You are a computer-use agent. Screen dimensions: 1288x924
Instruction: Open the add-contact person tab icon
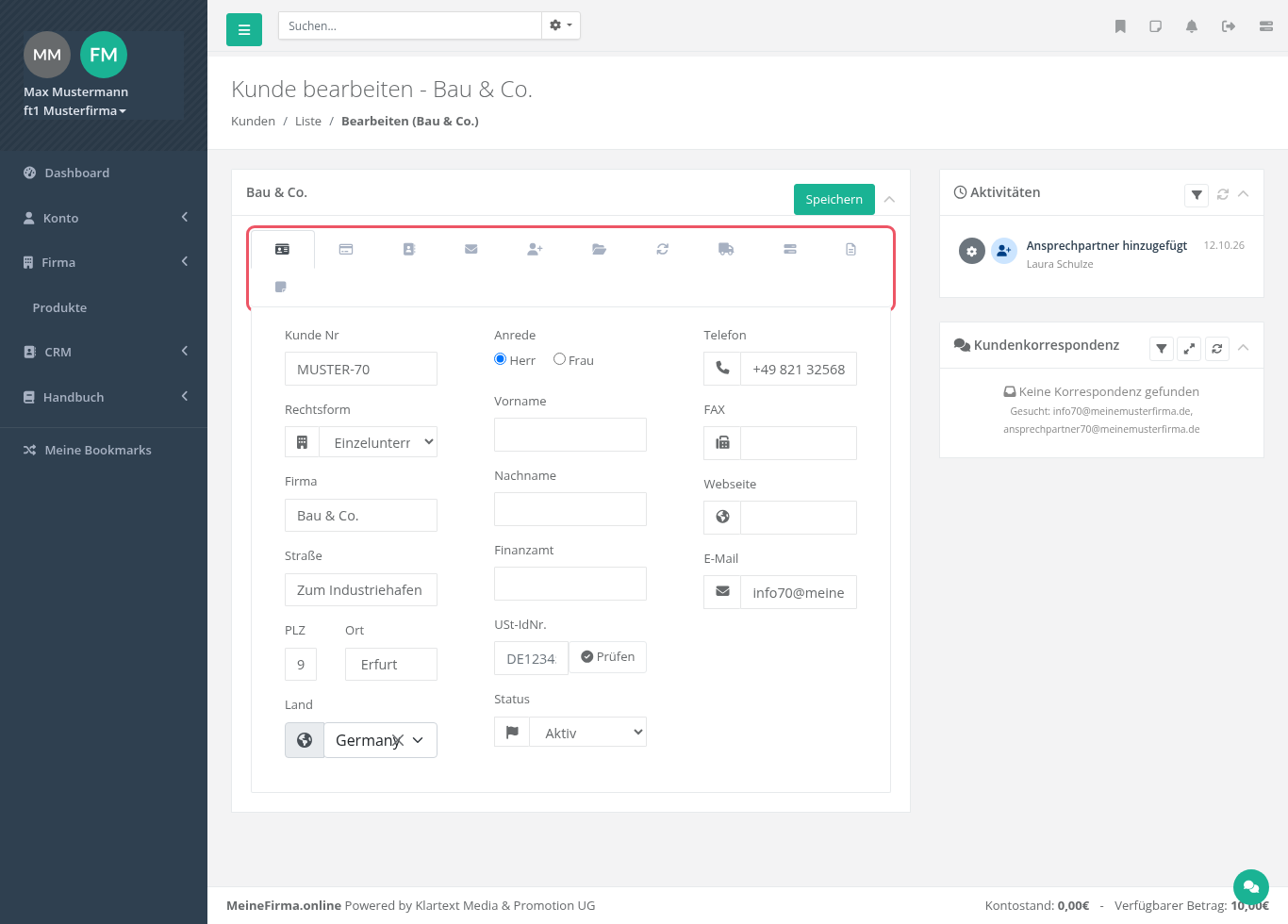pyautogui.click(x=535, y=250)
